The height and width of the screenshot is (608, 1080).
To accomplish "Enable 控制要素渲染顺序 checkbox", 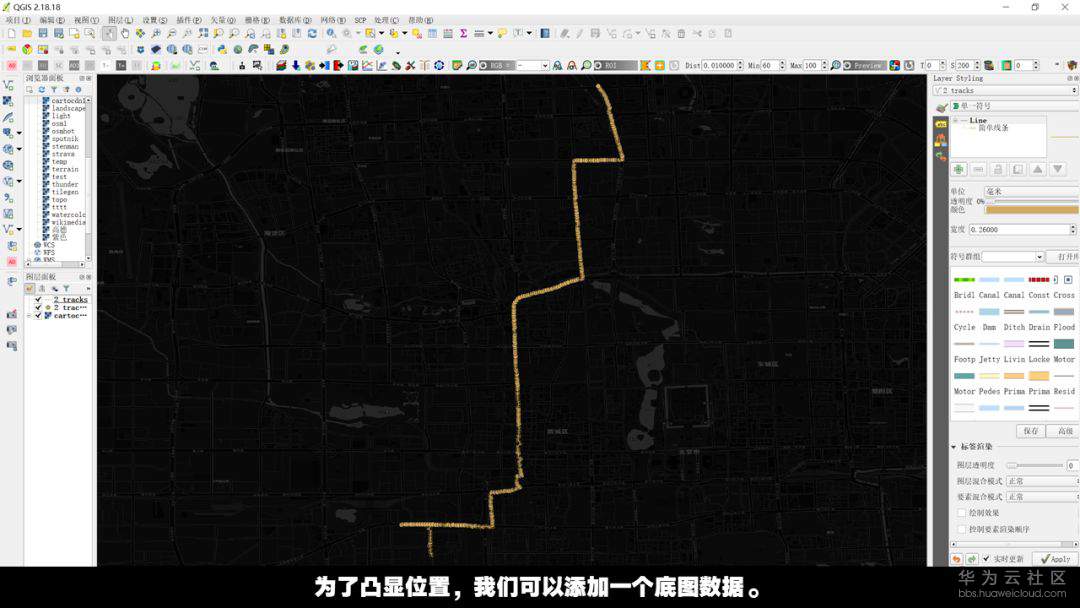I will 962,529.
